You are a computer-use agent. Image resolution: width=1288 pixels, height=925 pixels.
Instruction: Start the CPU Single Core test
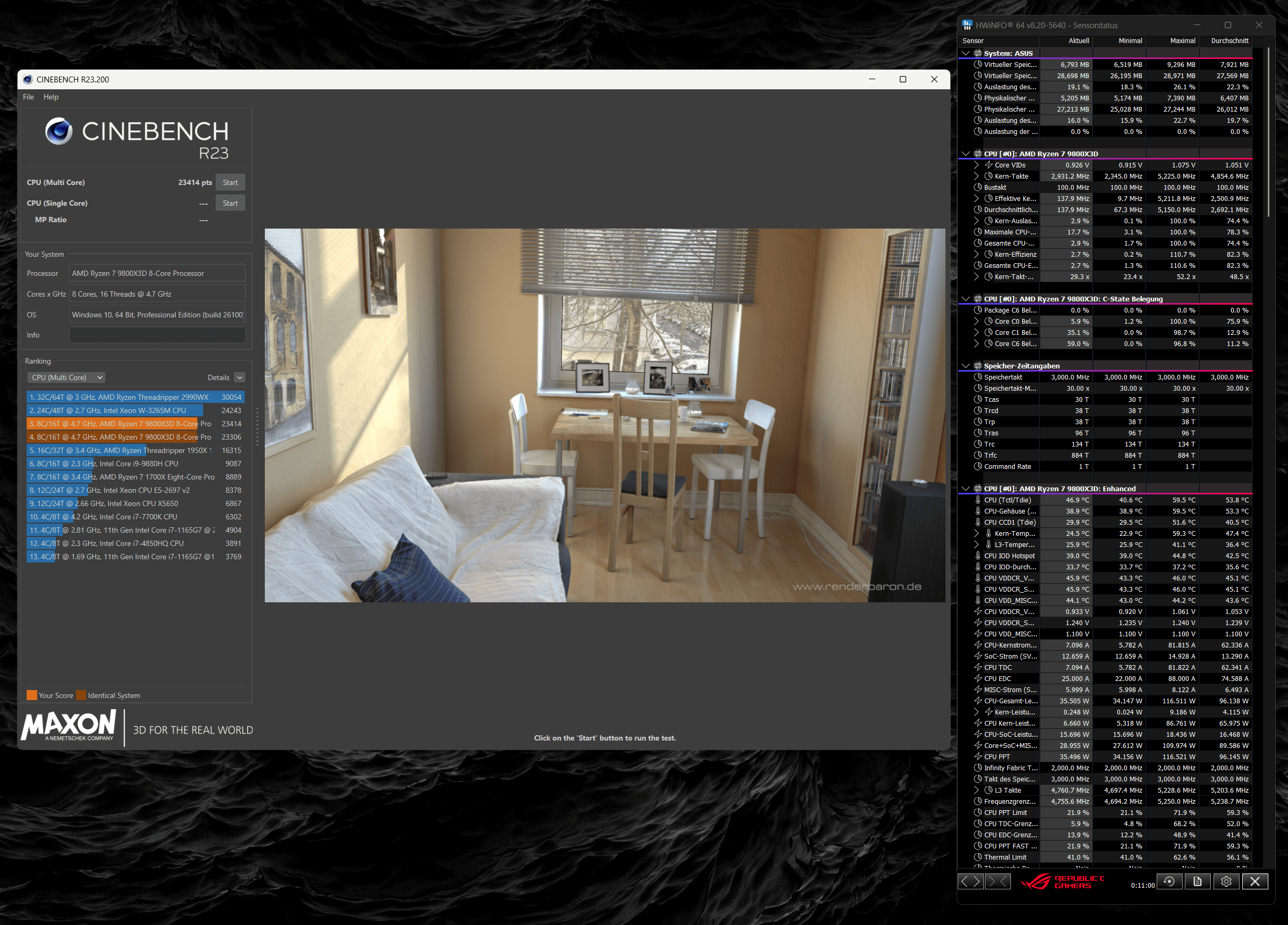coord(230,203)
